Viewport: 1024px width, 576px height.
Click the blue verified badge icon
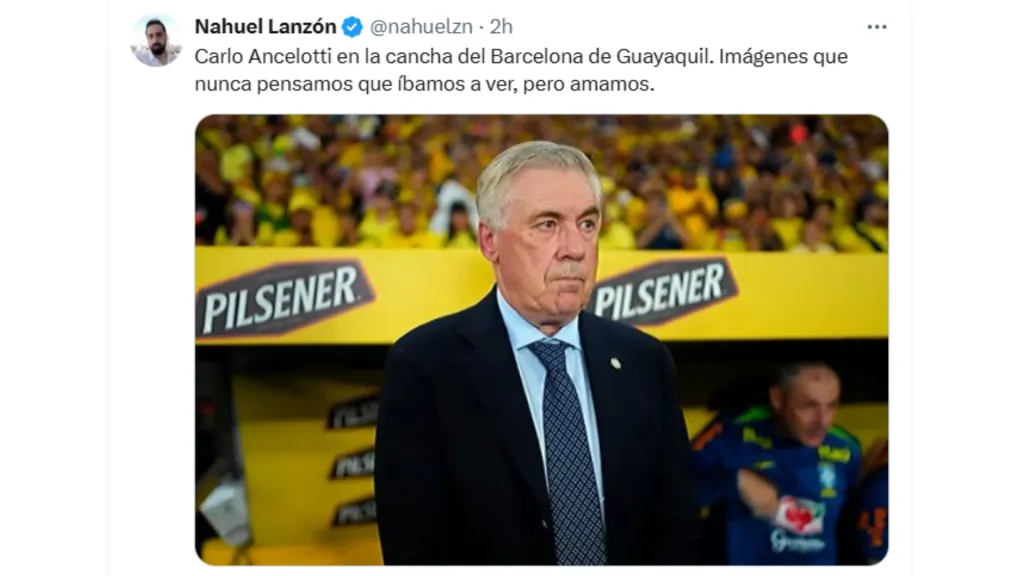click(x=353, y=27)
